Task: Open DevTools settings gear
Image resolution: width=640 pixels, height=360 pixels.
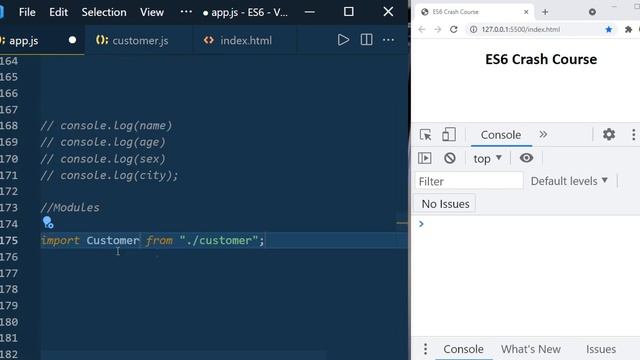Action: point(609,134)
